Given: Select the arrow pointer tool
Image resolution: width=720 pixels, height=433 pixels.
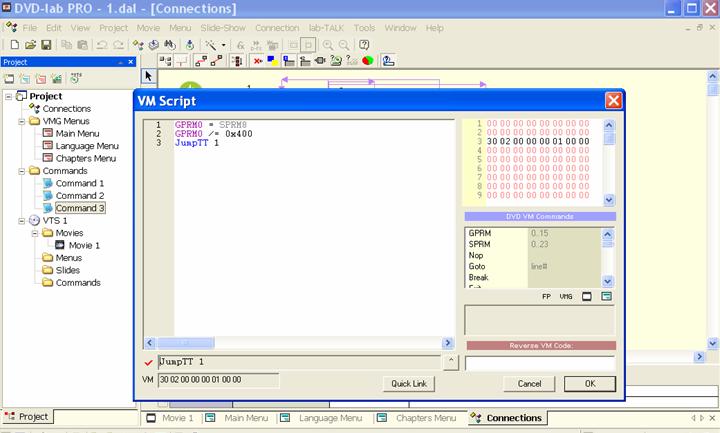Looking at the screenshot, I should (148, 76).
